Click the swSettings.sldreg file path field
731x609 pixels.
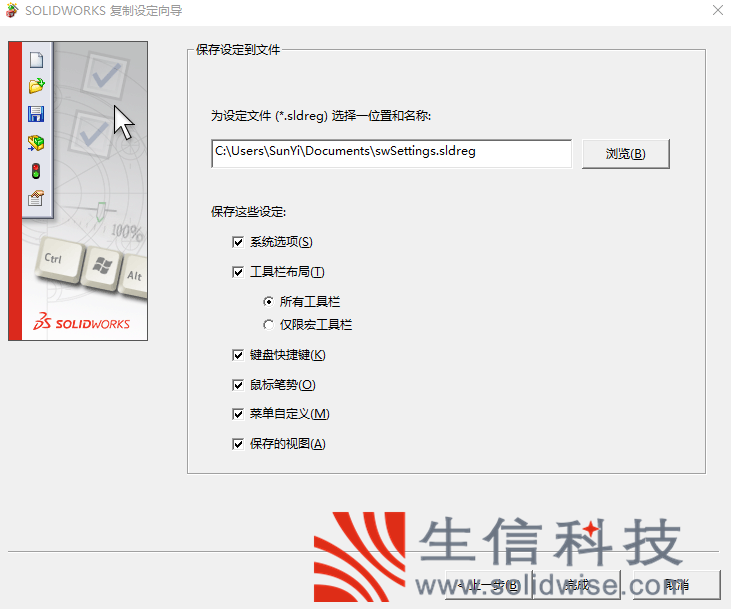click(x=390, y=153)
